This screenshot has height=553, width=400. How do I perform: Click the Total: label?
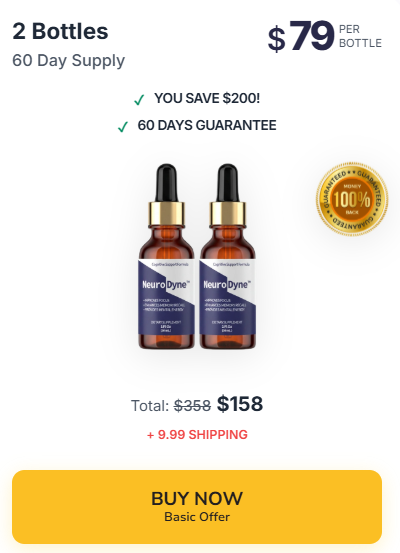point(150,406)
